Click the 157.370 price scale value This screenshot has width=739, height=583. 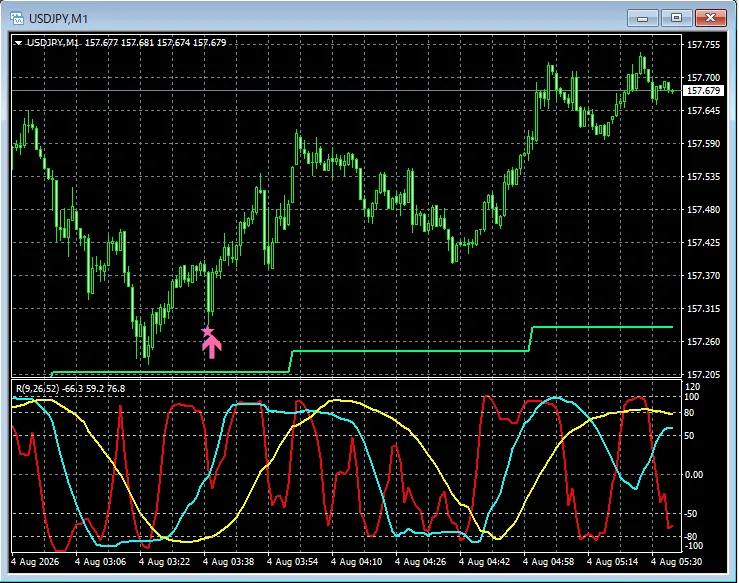tap(704, 276)
